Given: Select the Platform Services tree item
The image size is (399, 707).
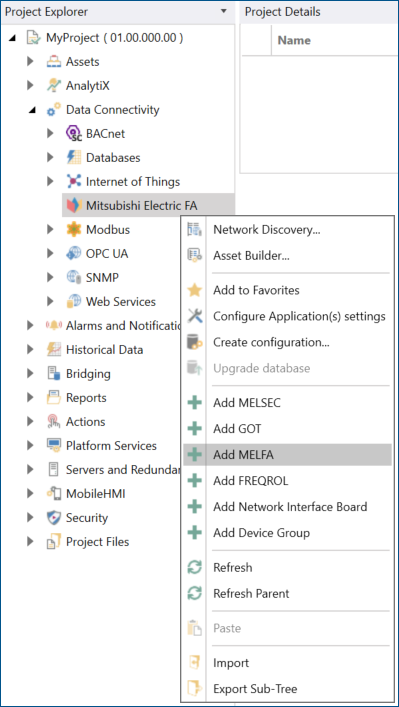Looking at the screenshot, I should pos(111,445).
